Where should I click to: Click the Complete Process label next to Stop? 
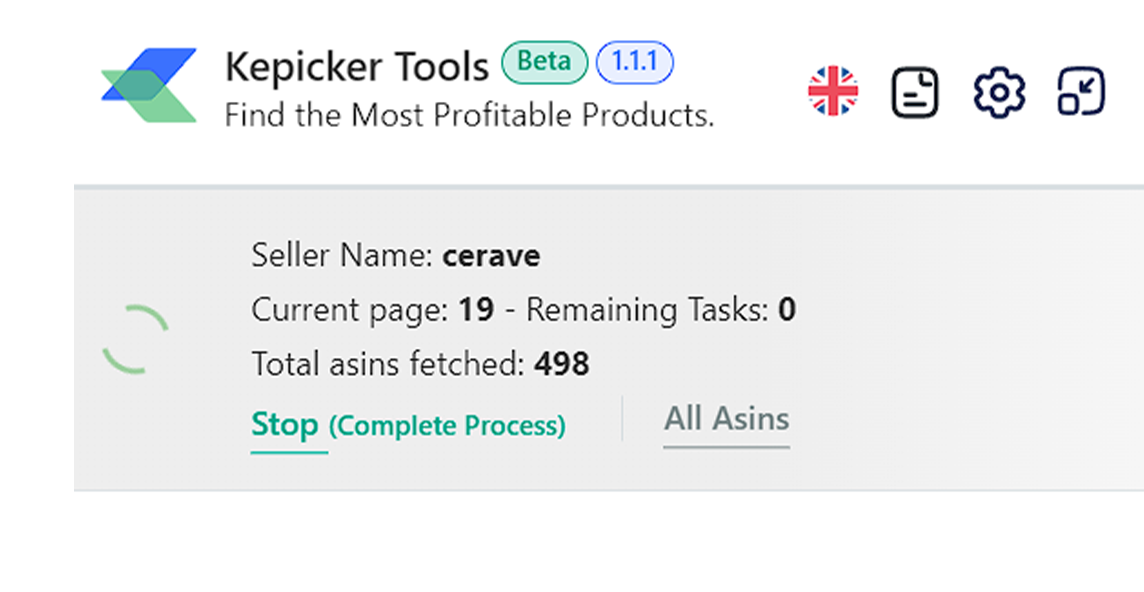(447, 425)
